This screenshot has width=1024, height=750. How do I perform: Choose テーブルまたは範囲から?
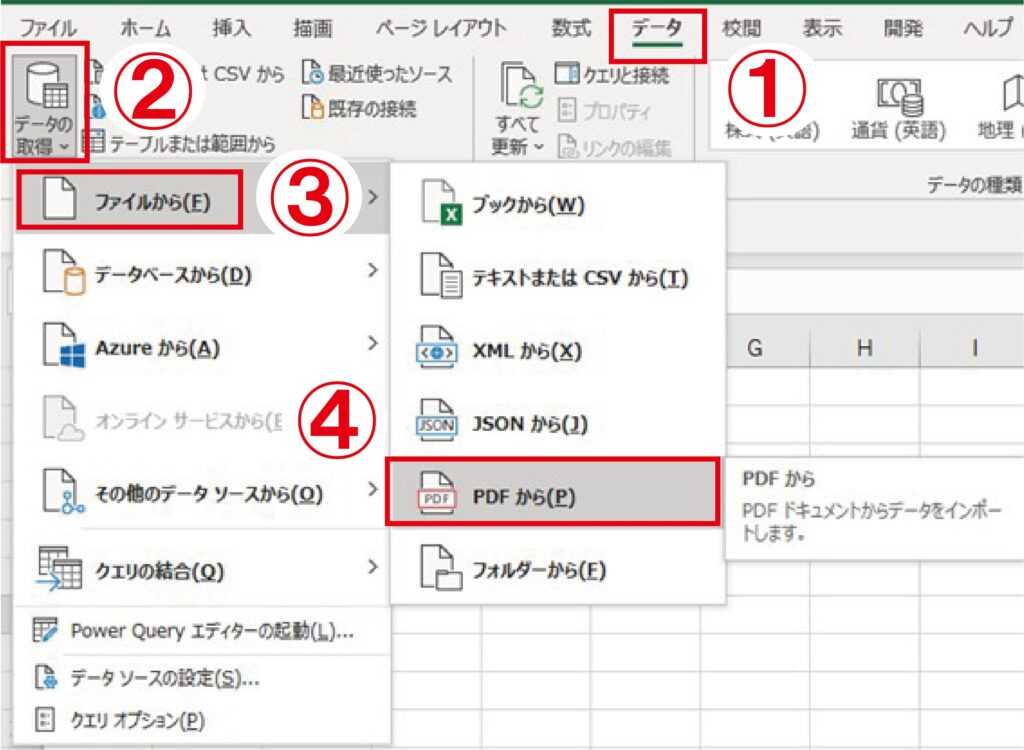pyautogui.click(x=181, y=143)
